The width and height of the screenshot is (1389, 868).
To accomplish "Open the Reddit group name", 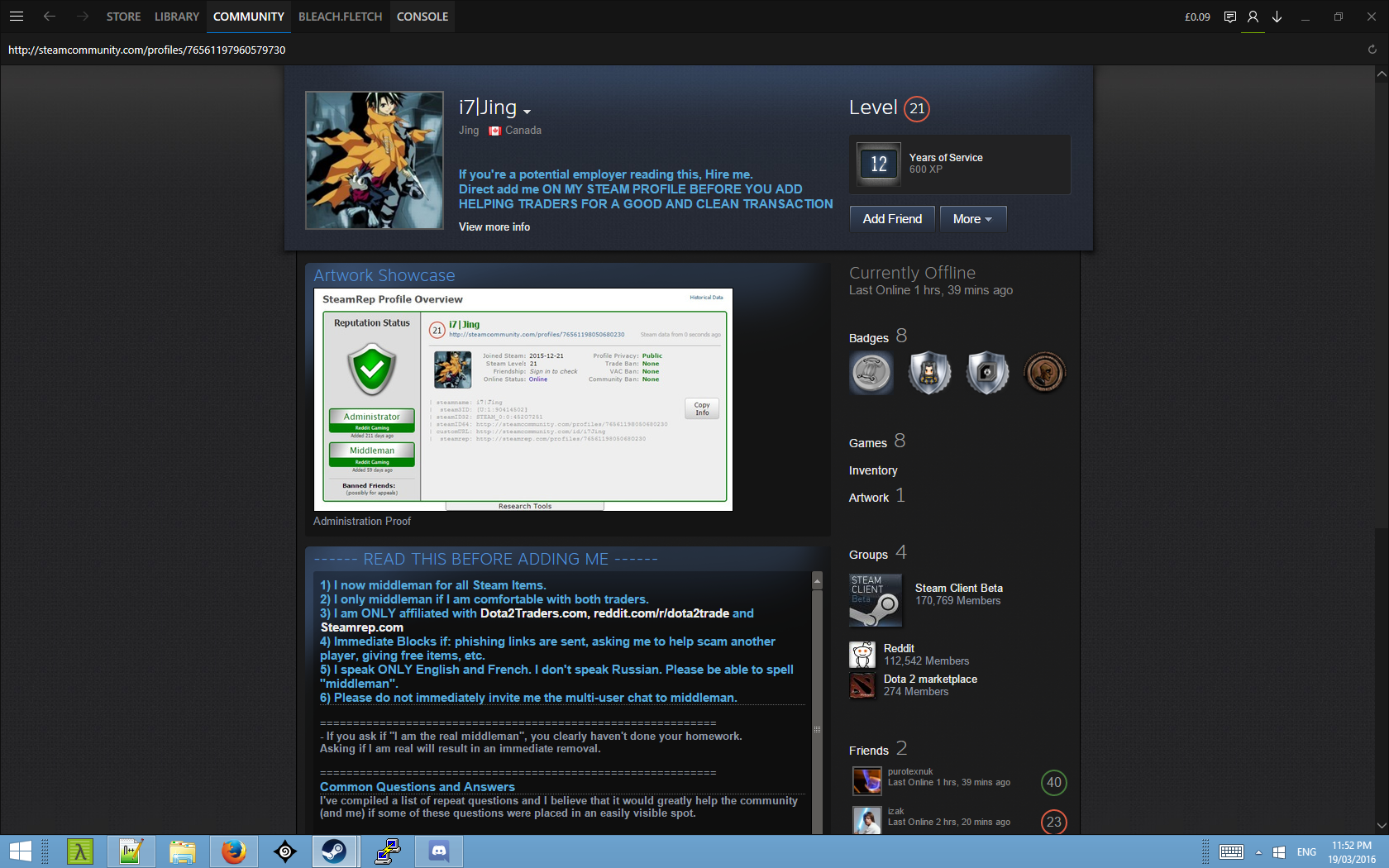I will [899, 648].
